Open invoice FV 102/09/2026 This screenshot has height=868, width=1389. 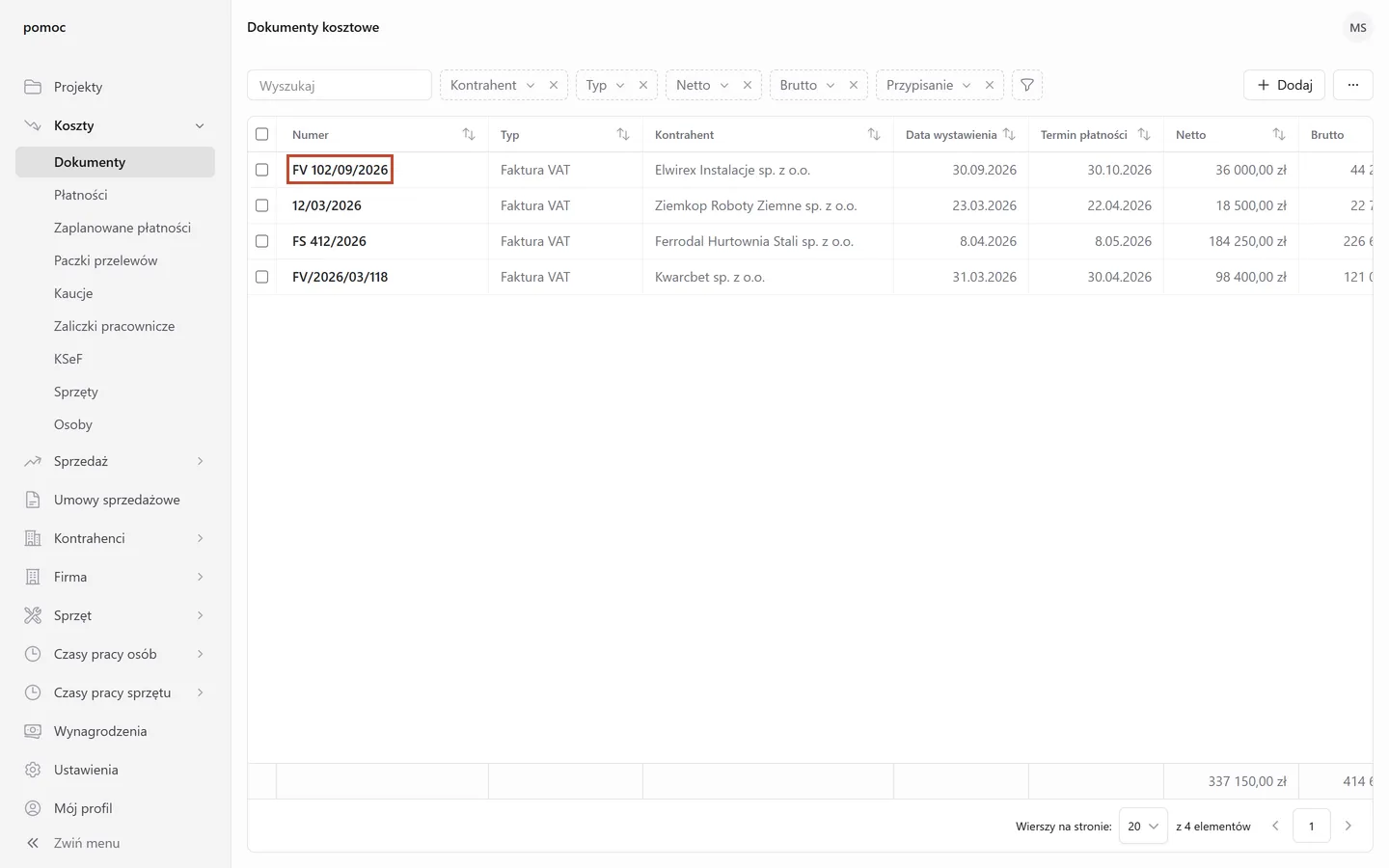click(x=340, y=170)
